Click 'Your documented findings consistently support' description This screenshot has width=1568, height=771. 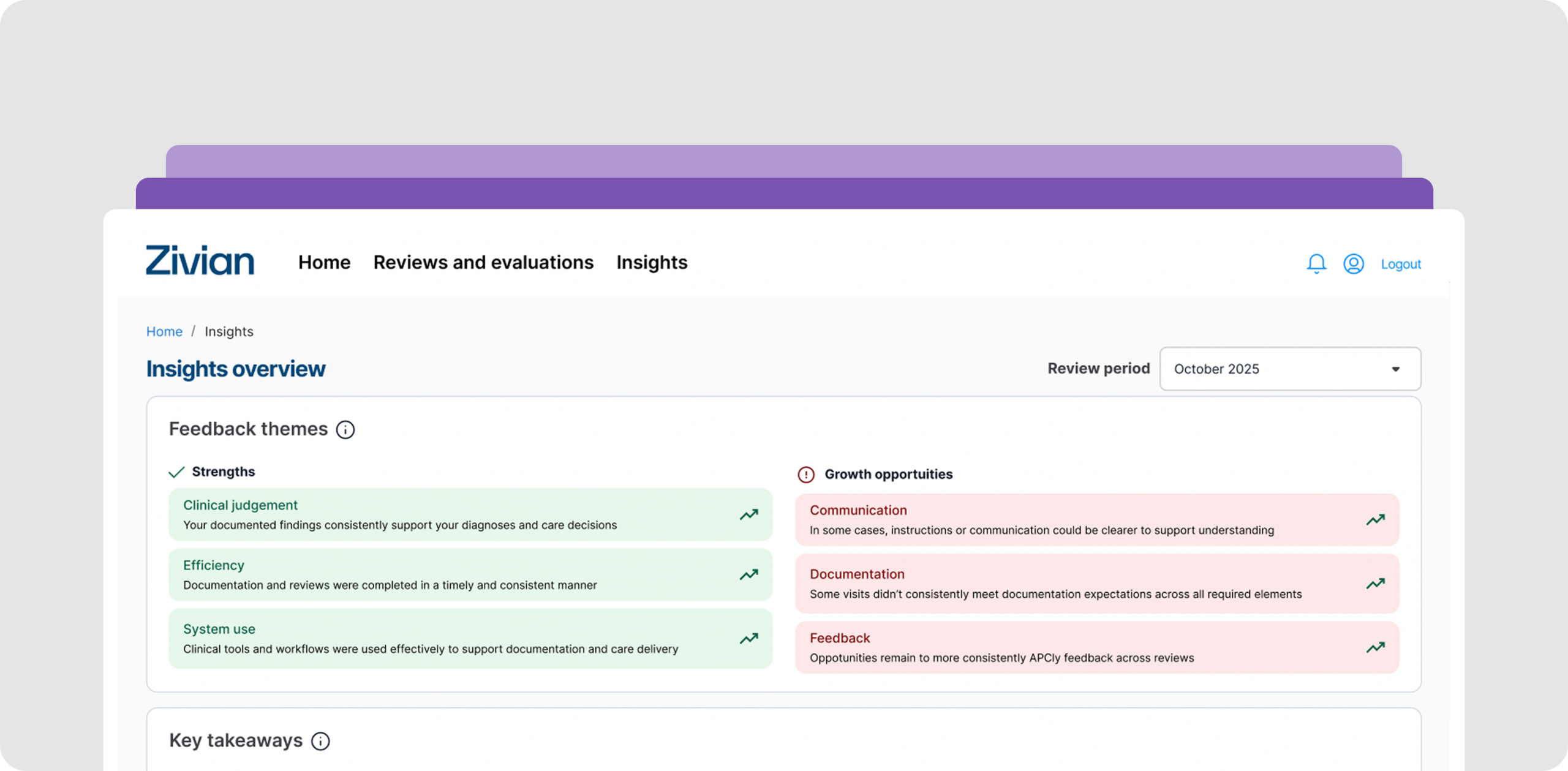(x=400, y=525)
